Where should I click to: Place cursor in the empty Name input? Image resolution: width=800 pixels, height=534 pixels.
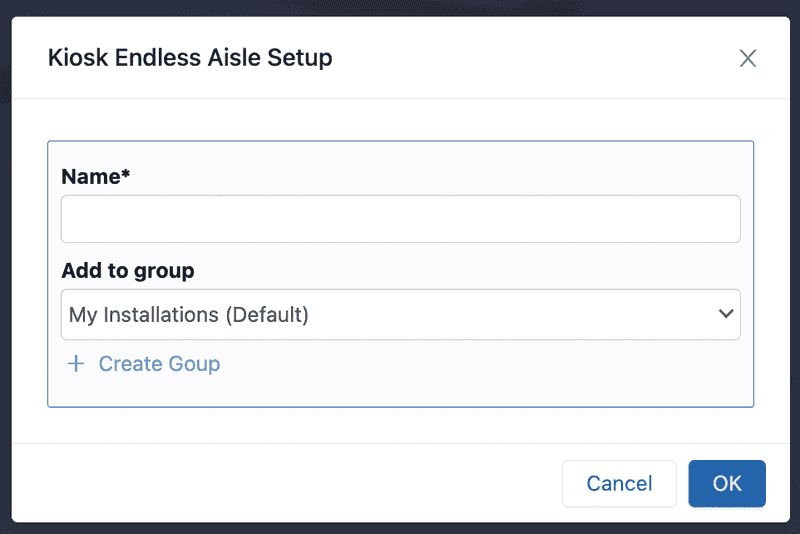[400, 219]
